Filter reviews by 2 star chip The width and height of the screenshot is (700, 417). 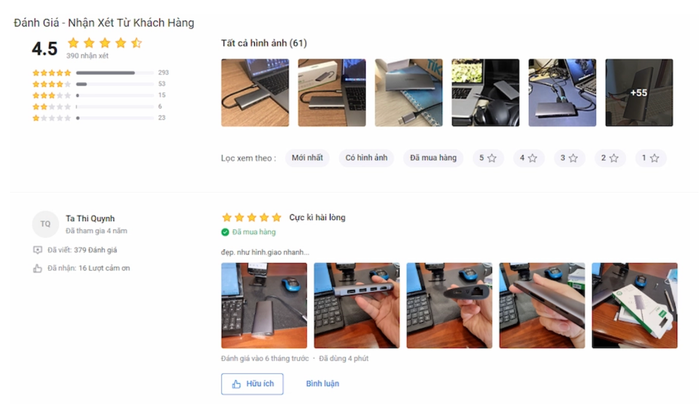(x=610, y=158)
